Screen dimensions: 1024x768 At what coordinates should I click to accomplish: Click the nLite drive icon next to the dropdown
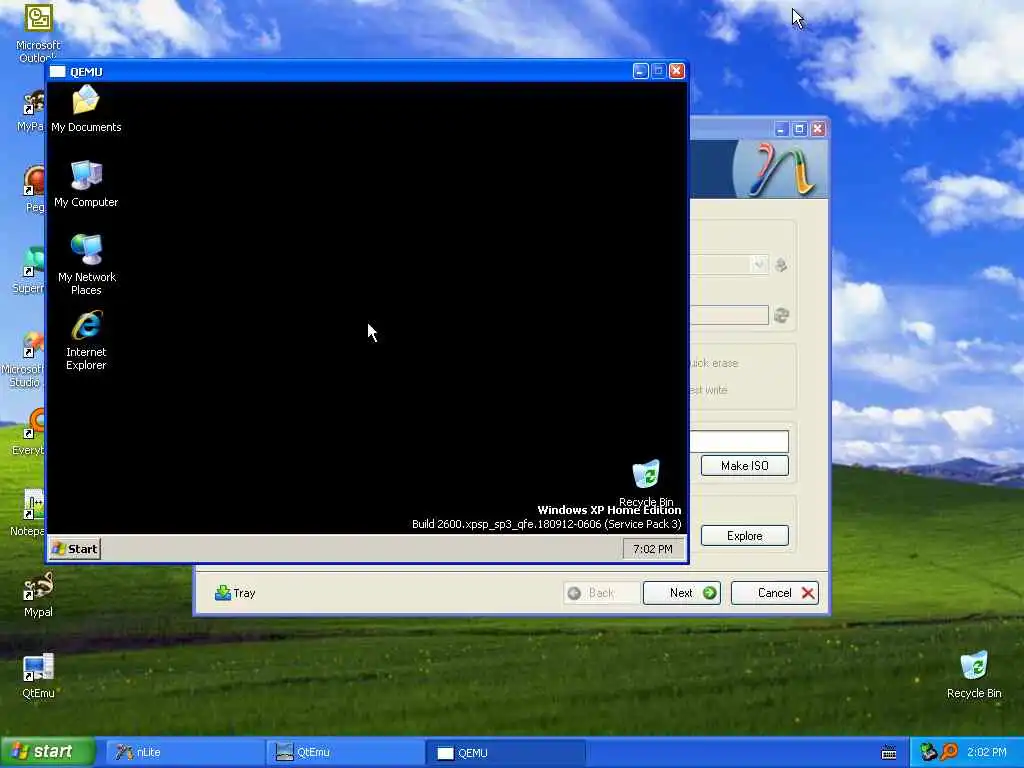(781, 264)
